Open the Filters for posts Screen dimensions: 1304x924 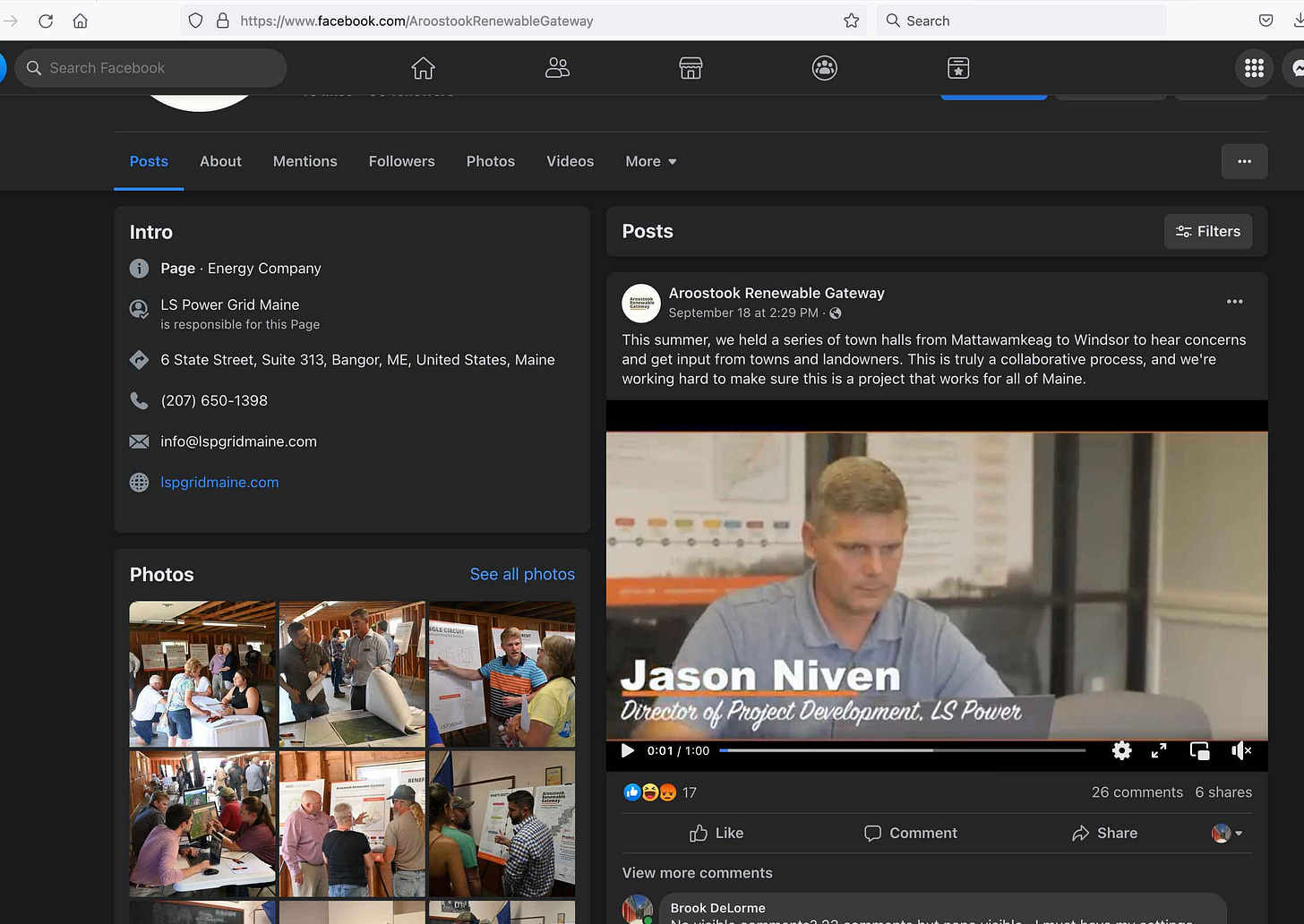(1208, 231)
